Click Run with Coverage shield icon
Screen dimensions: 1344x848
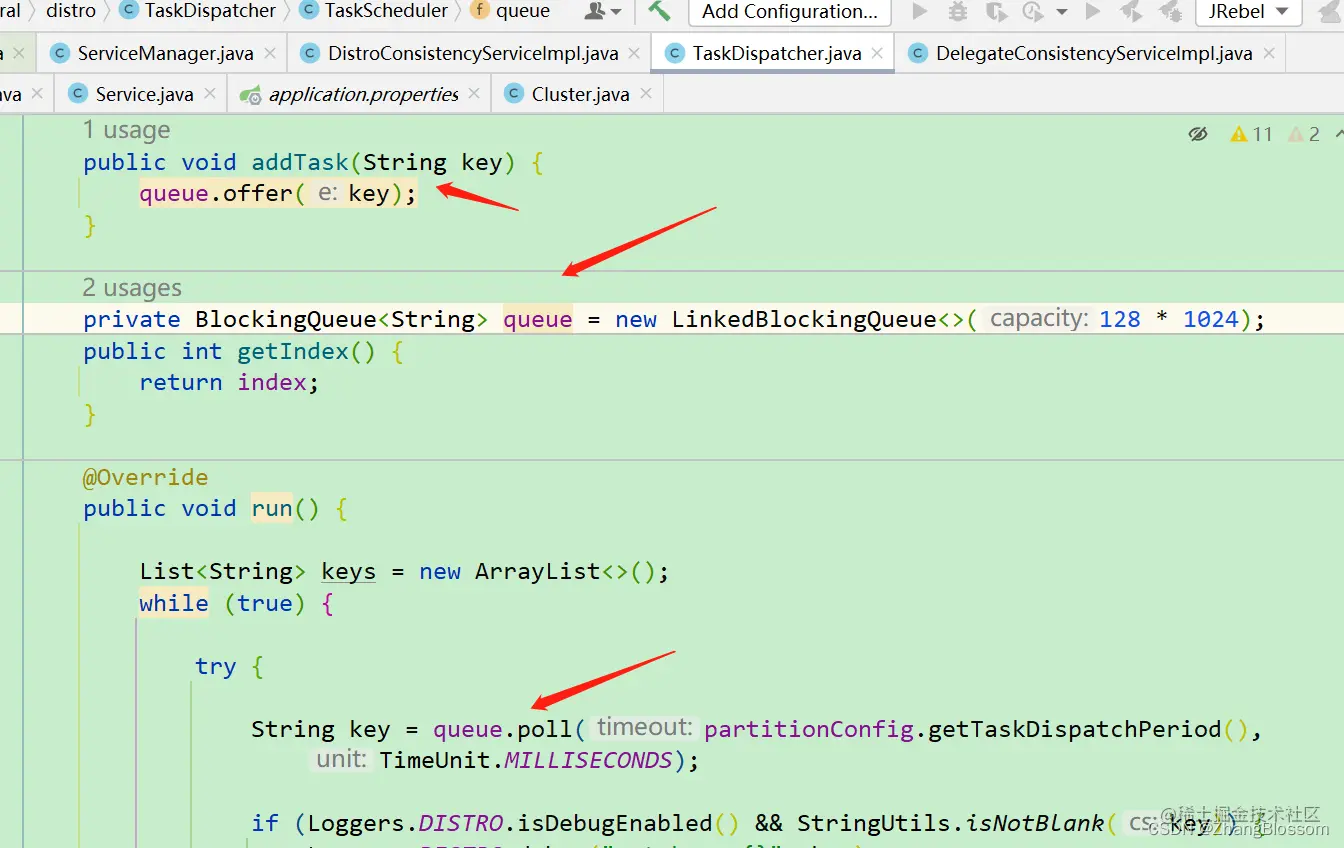(996, 11)
